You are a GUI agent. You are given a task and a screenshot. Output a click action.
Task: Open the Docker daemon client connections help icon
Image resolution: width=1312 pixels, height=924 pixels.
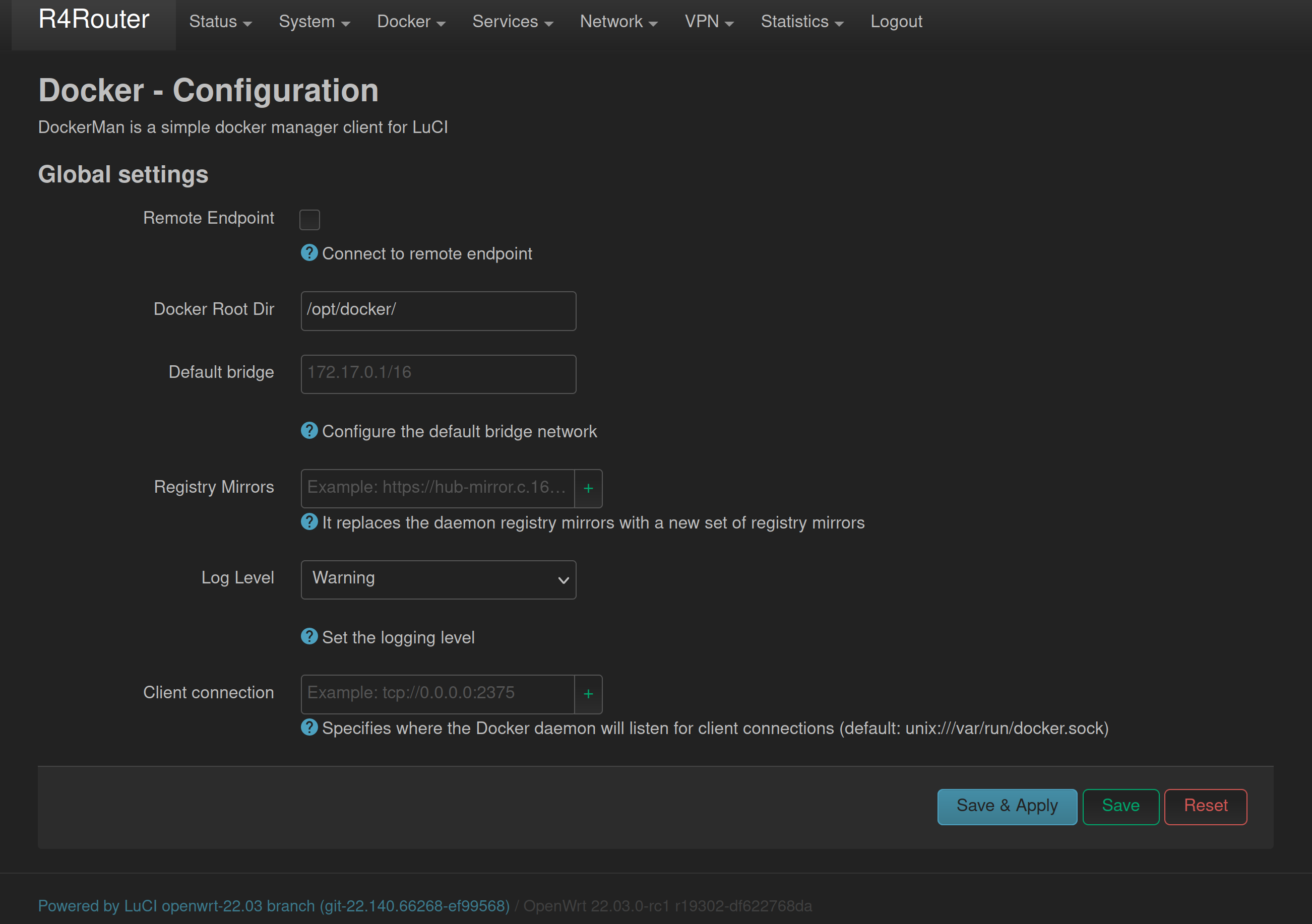click(309, 727)
